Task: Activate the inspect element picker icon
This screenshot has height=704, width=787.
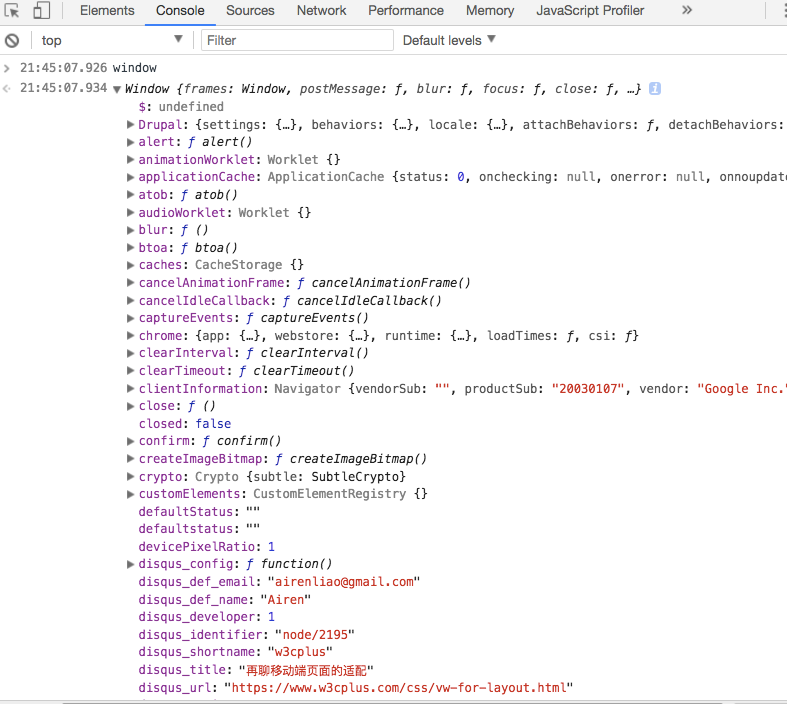Action: (x=12, y=11)
